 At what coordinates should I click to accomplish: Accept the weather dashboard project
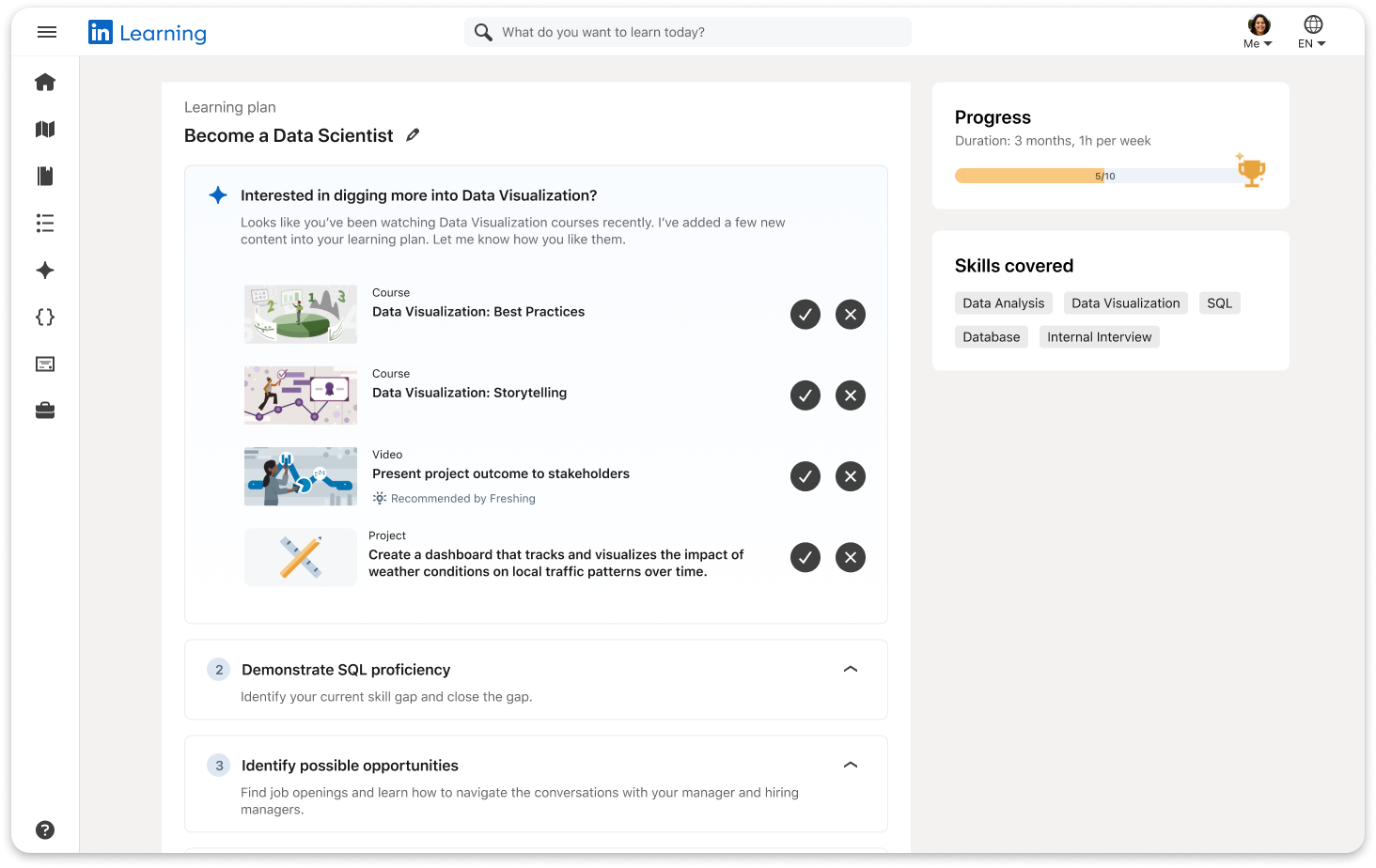805,557
